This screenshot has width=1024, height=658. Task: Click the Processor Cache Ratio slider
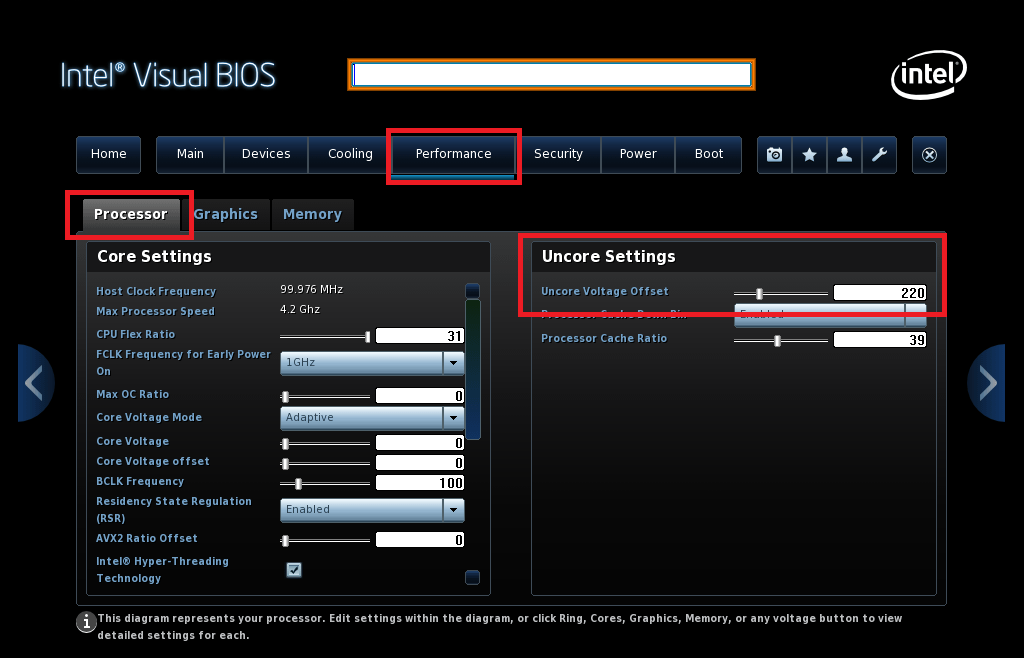click(x=781, y=341)
